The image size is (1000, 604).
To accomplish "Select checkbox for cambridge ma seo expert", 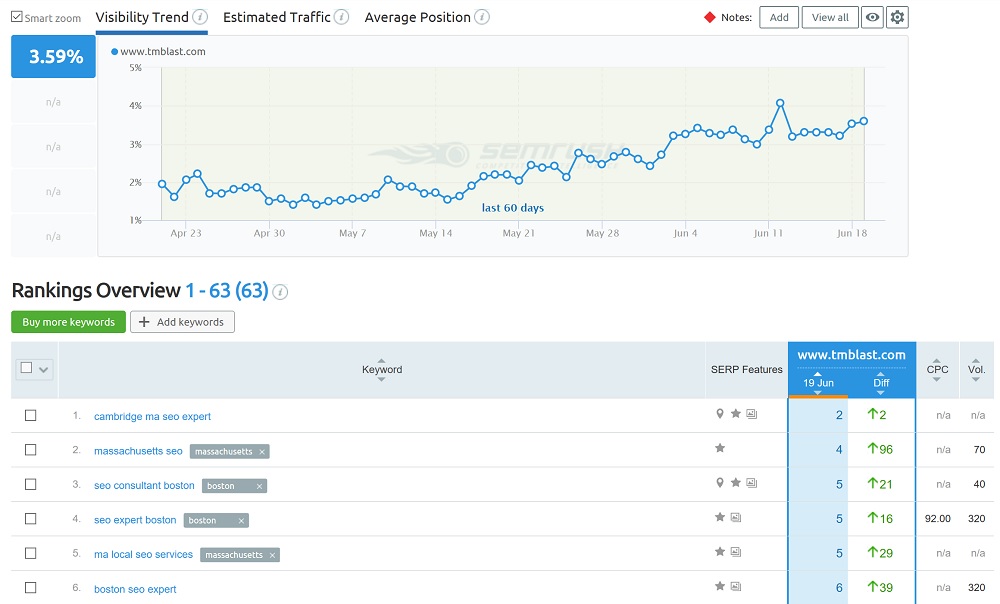I will click(30, 415).
